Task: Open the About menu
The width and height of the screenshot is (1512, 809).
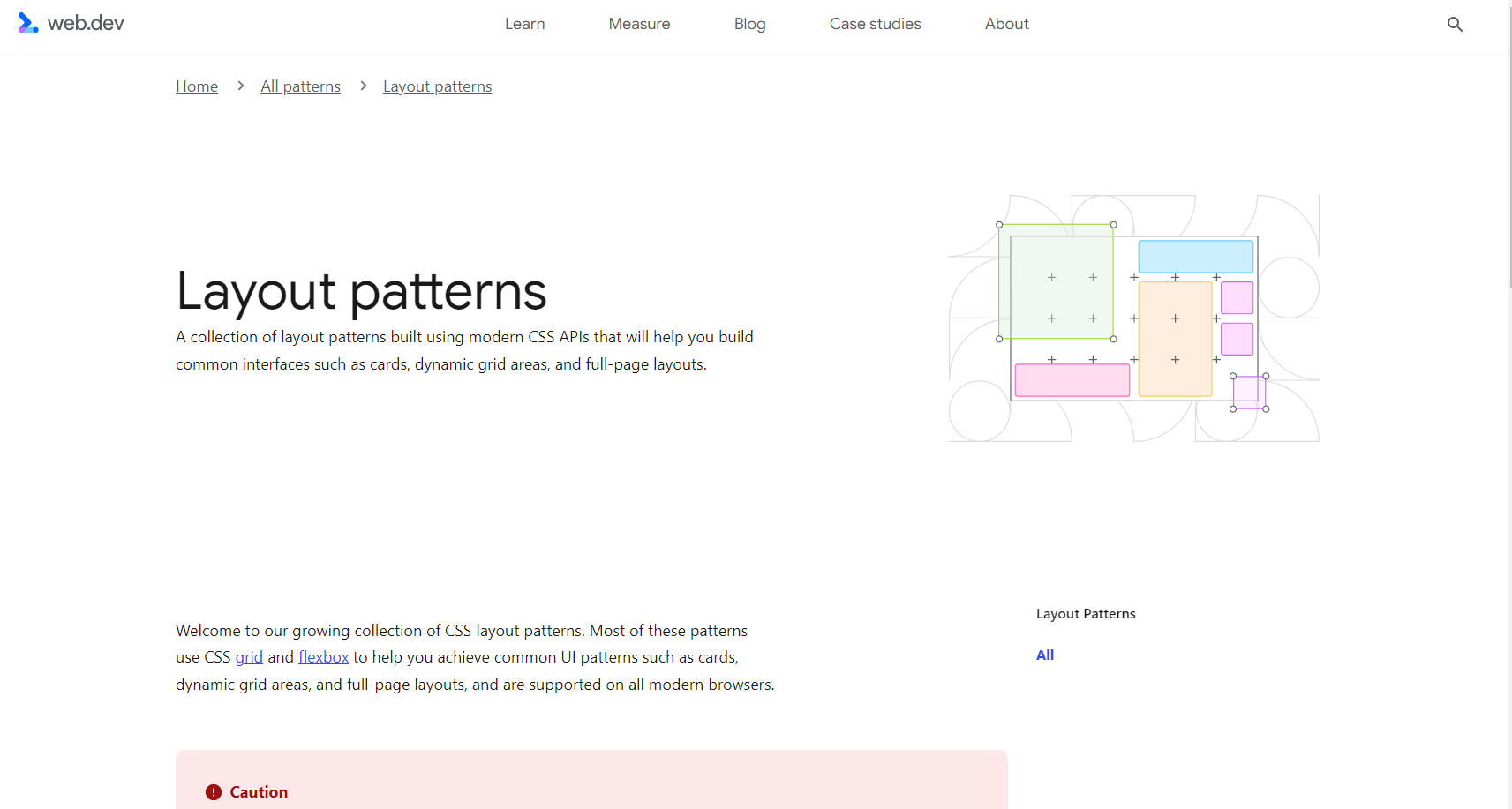Action: pos(1006,24)
